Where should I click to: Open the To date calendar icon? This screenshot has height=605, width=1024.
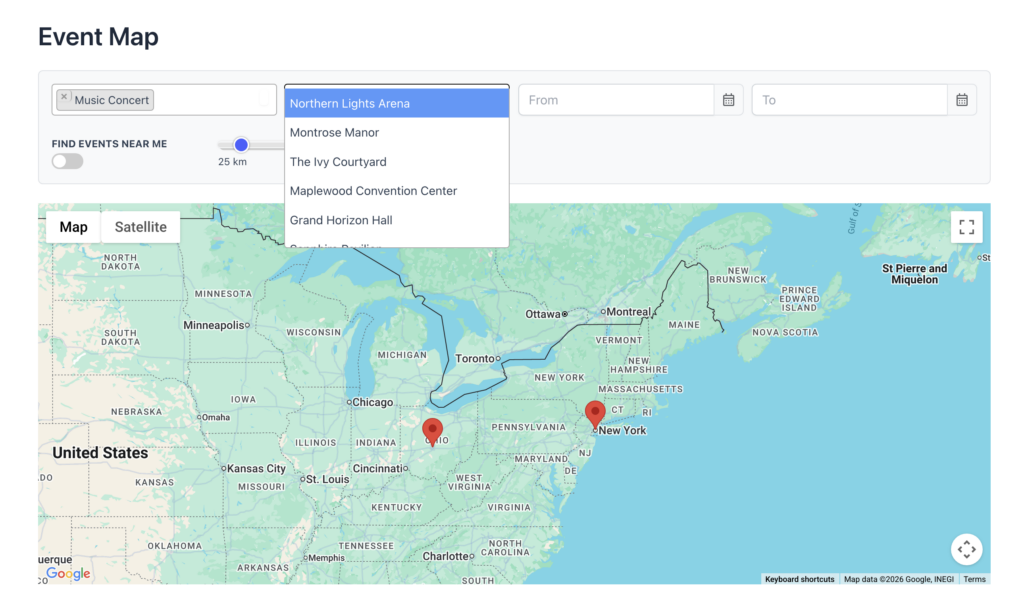coord(961,100)
